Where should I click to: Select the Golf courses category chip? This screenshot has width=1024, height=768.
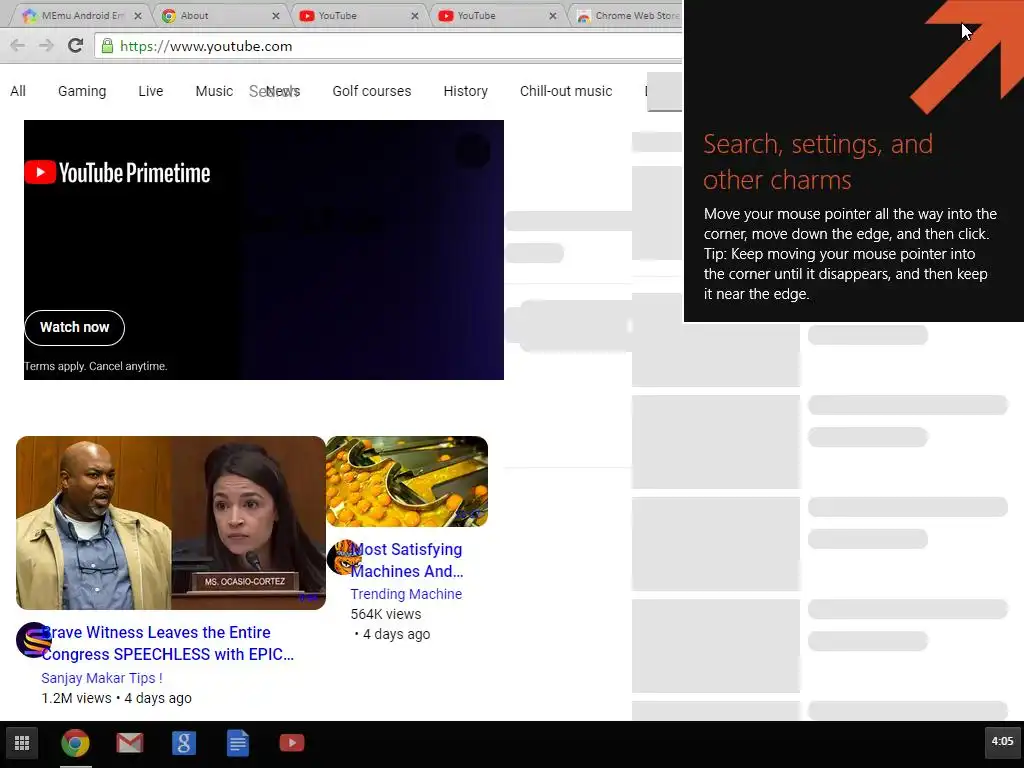pyautogui.click(x=372, y=91)
